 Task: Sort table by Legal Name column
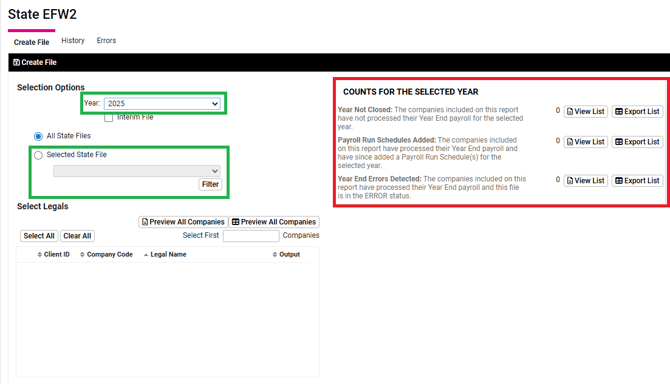point(165,255)
